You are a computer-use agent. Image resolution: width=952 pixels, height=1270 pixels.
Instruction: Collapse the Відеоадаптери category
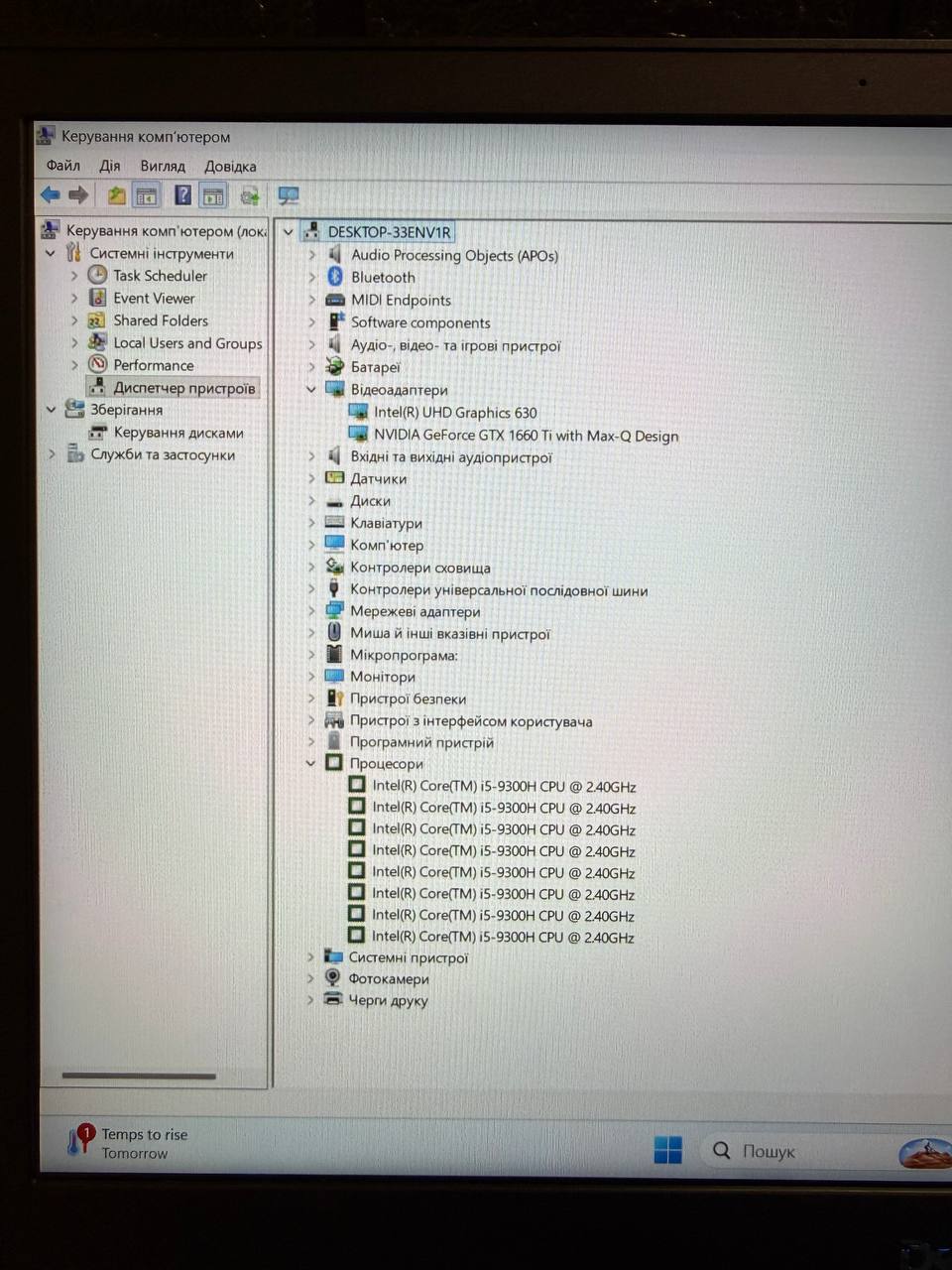click(311, 390)
